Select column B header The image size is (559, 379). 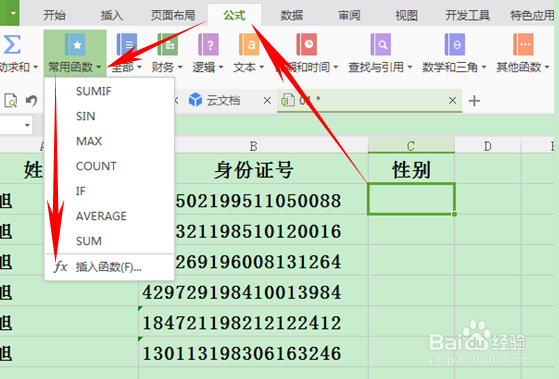click(x=253, y=146)
